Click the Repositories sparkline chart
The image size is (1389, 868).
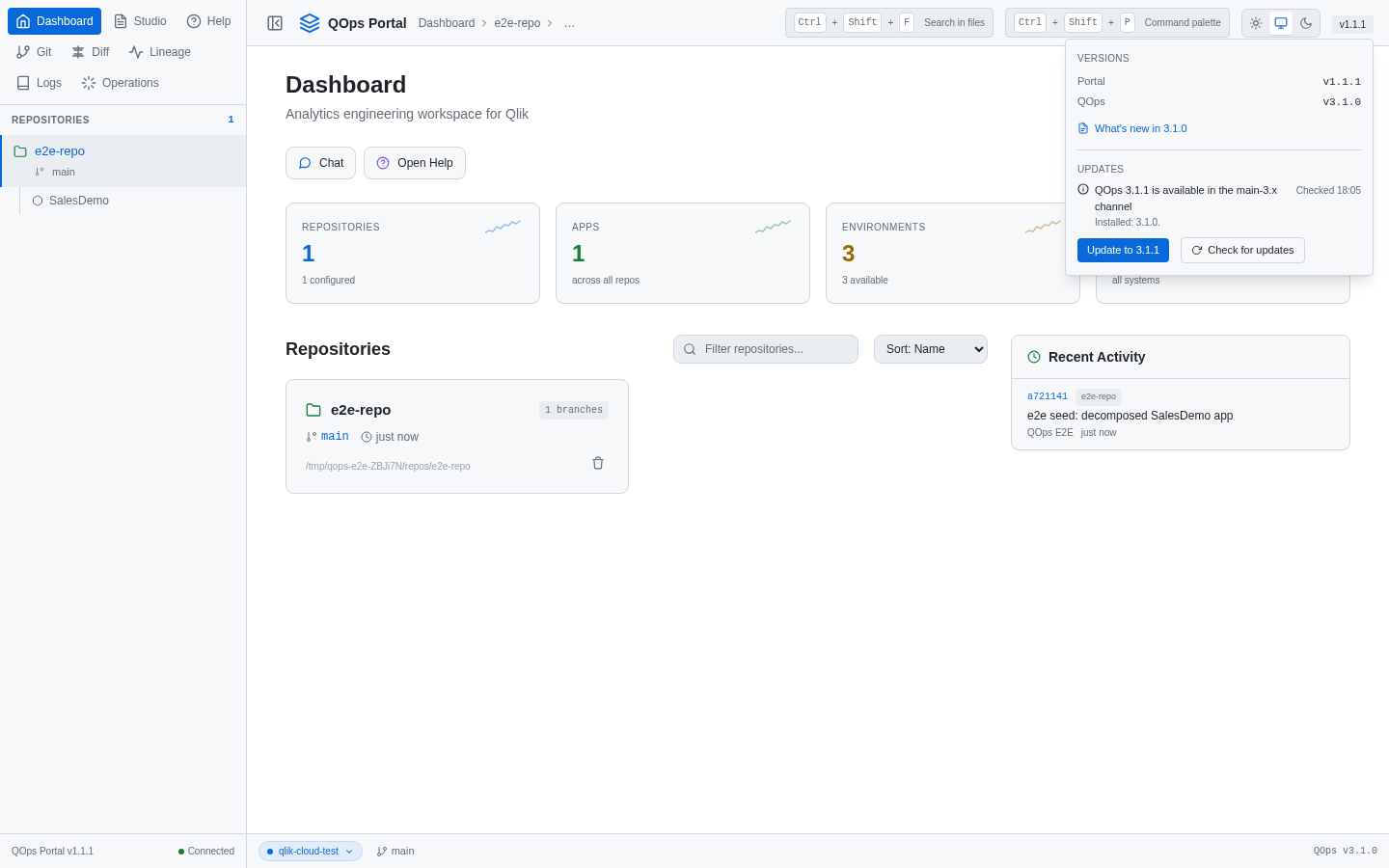(503, 227)
